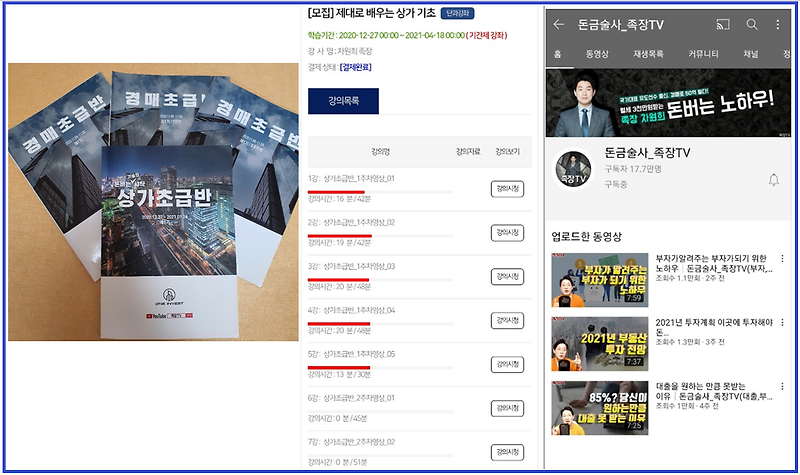This screenshot has width=800, height=475.
Task: Click the 단과강좌 badge label
Action: point(458,13)
